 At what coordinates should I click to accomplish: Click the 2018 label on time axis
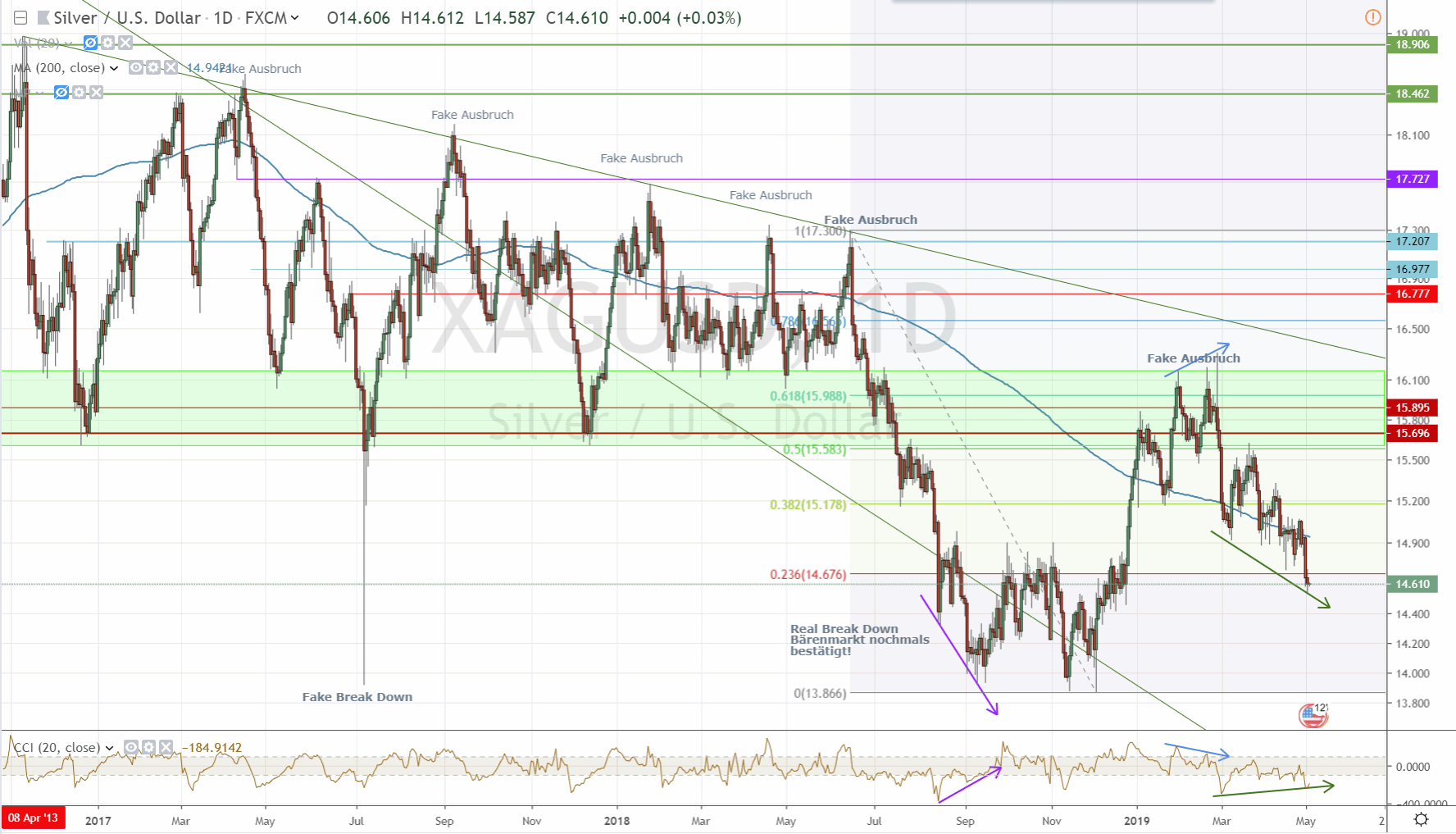(617, 821)
